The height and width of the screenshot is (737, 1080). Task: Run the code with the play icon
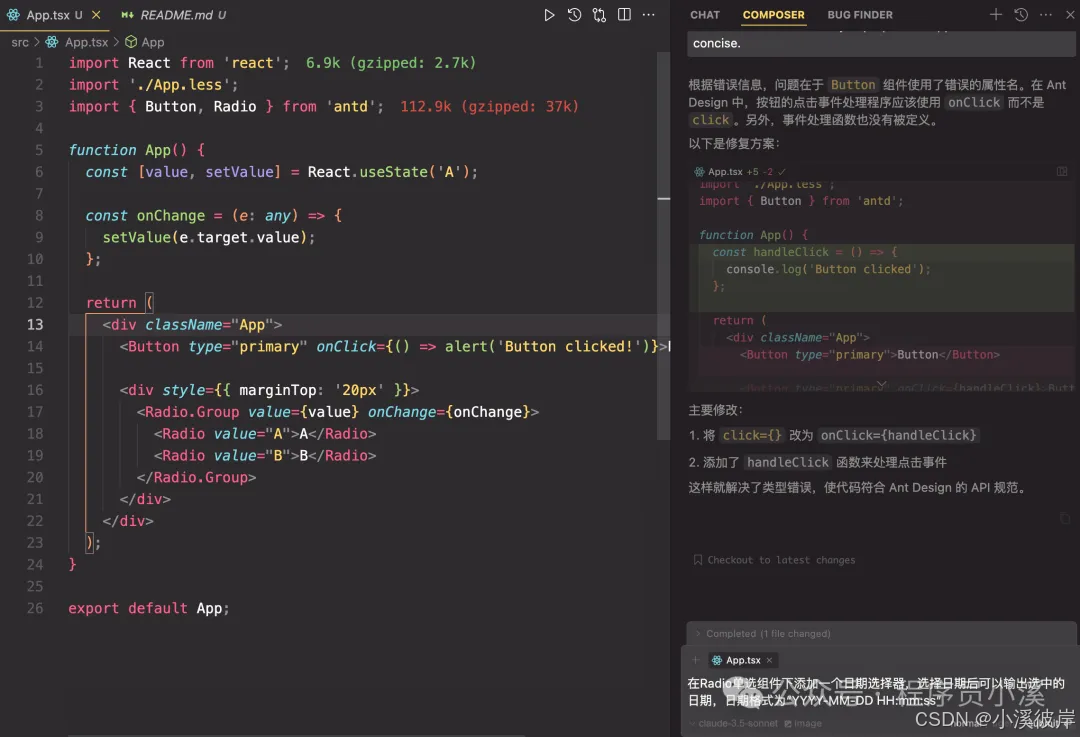tap(549, 14)
